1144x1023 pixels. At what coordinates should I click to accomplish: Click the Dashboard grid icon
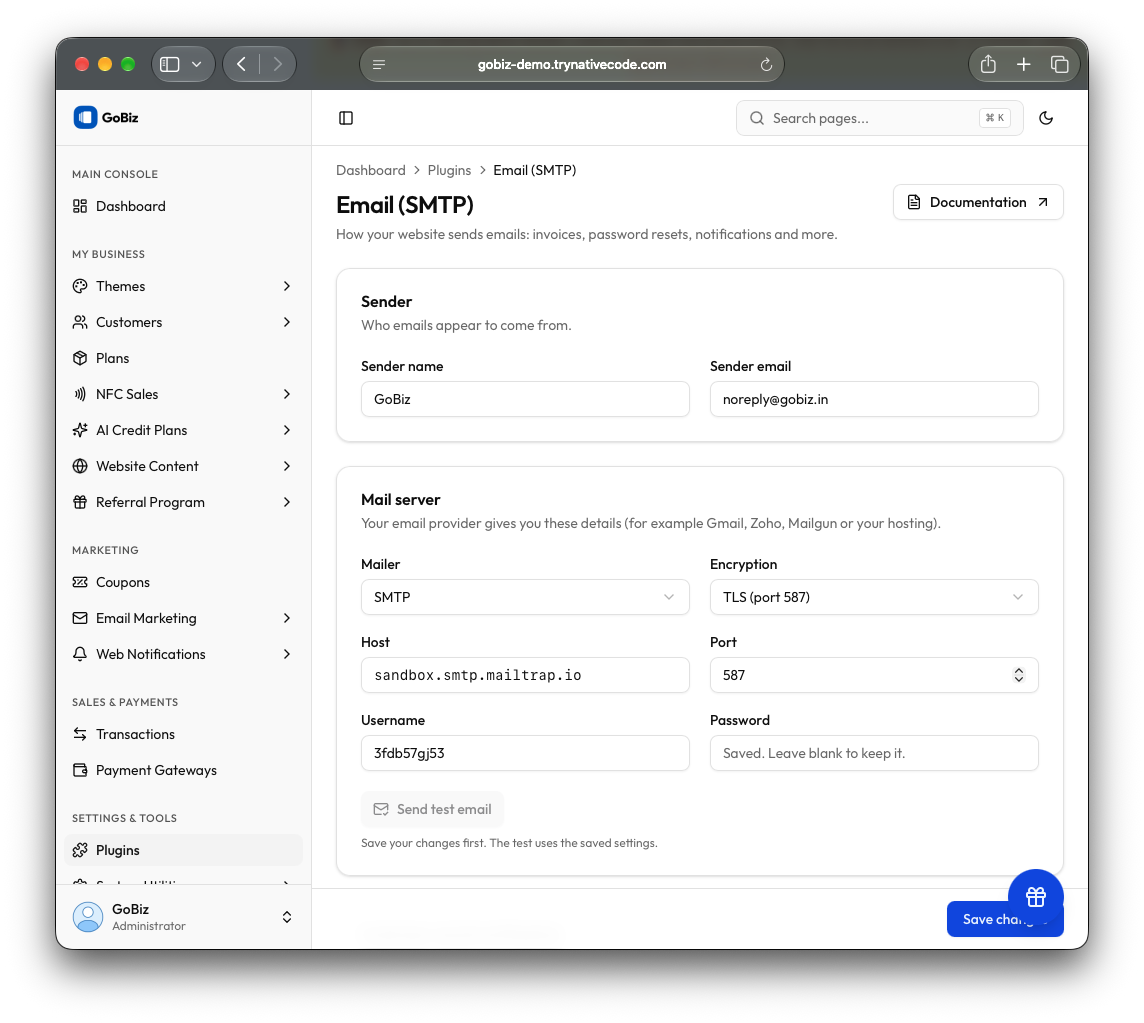(x=80, y=206)
